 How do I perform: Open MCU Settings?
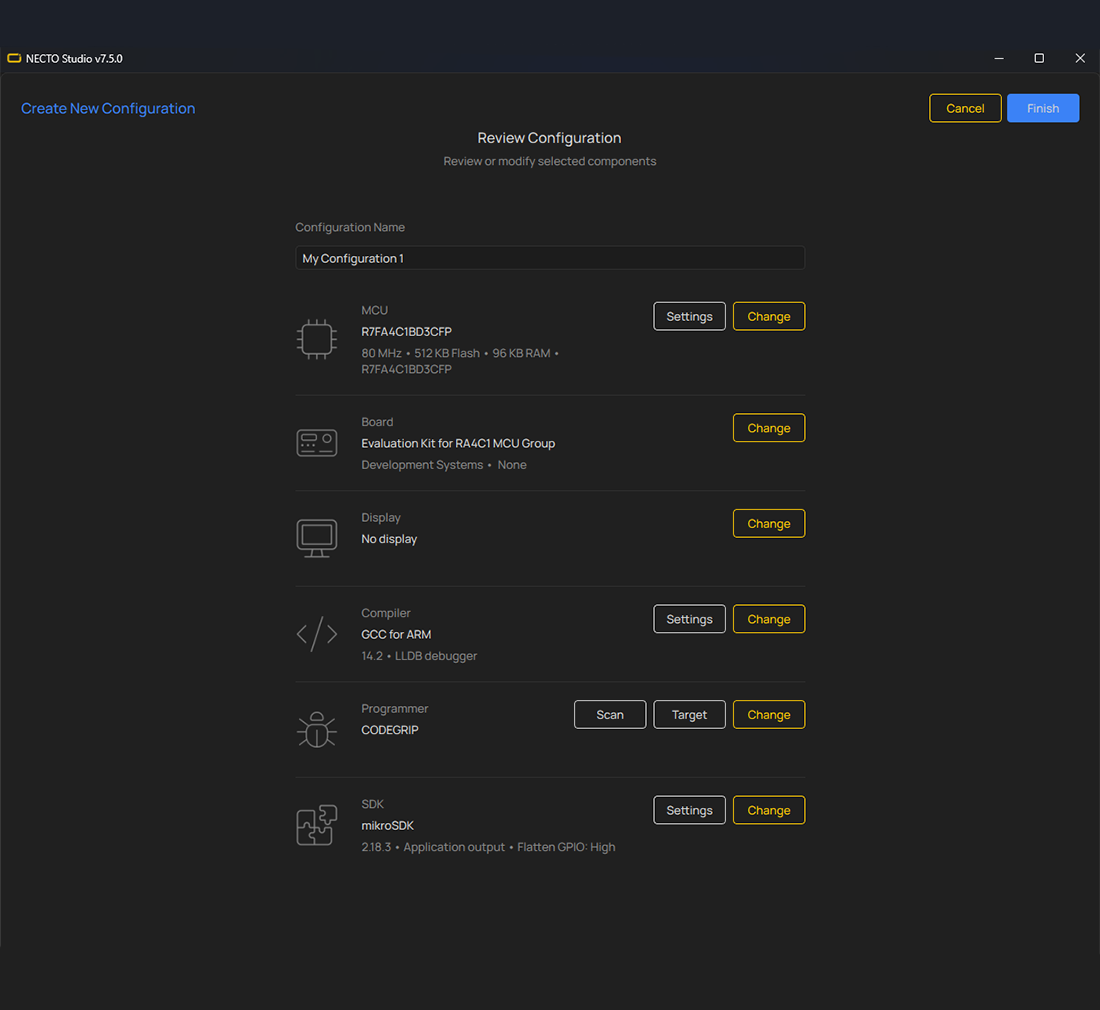pos(689,316)
